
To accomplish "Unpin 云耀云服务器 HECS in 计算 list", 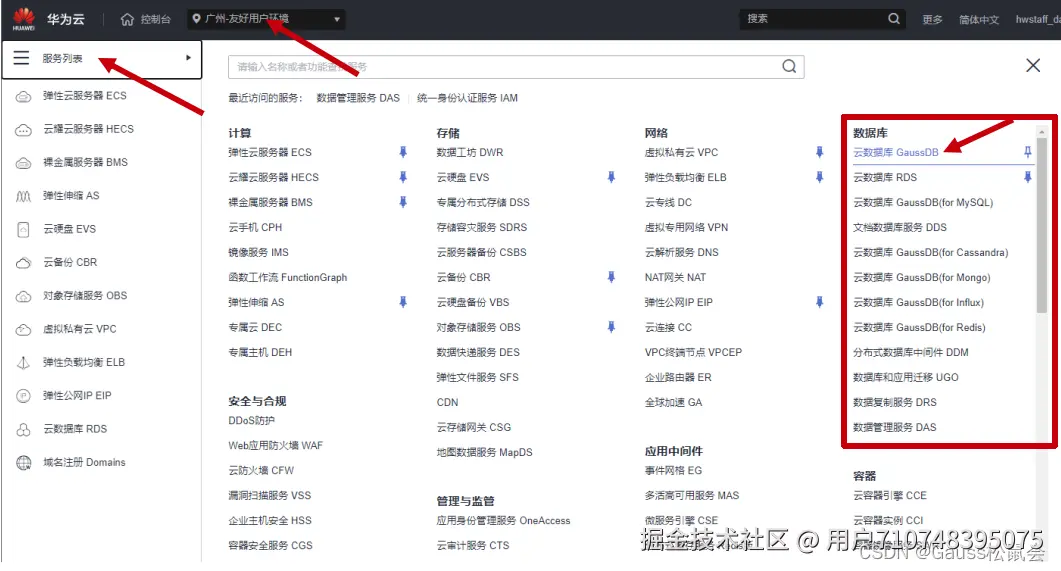I will [403, 177].
